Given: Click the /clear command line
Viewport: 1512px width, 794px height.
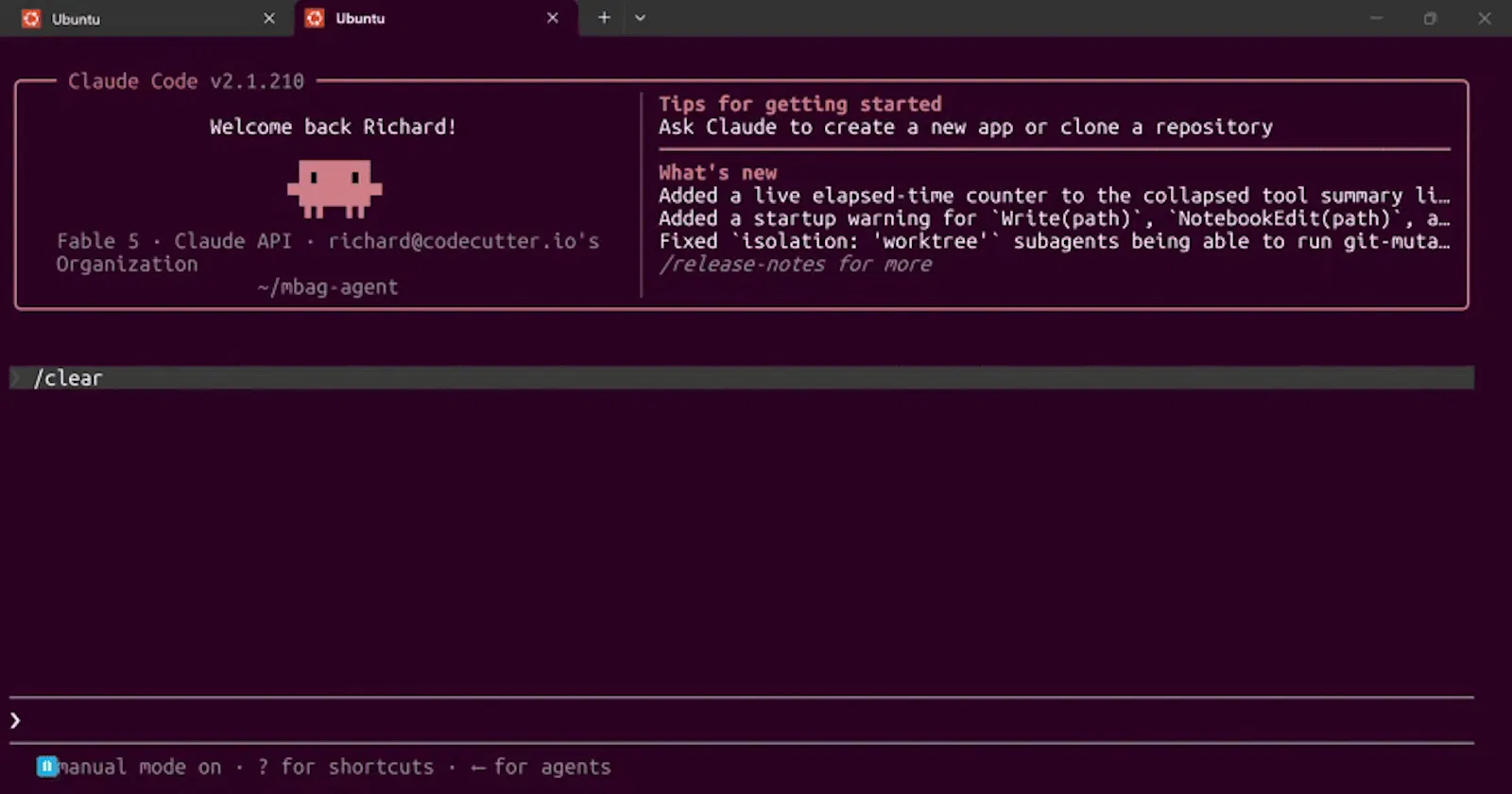Looking at the screenshot, I should pos(742,378).
